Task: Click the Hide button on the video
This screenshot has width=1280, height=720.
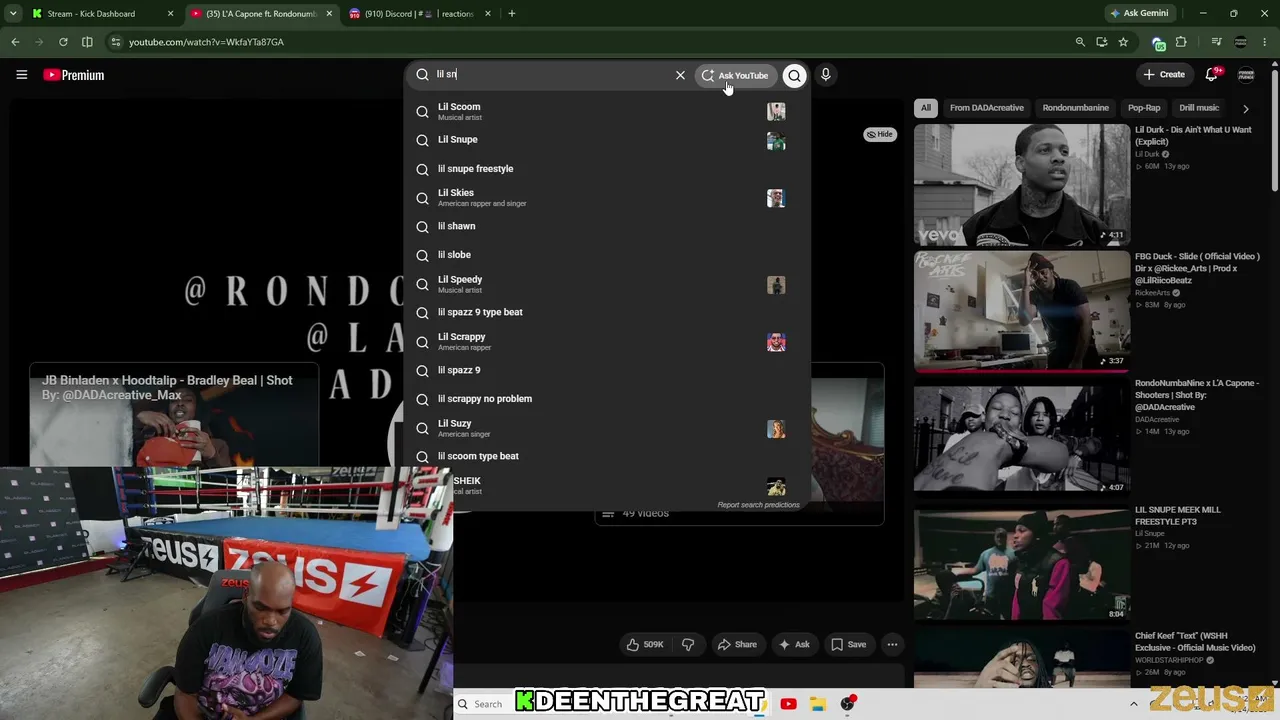Action: point(880,134)
